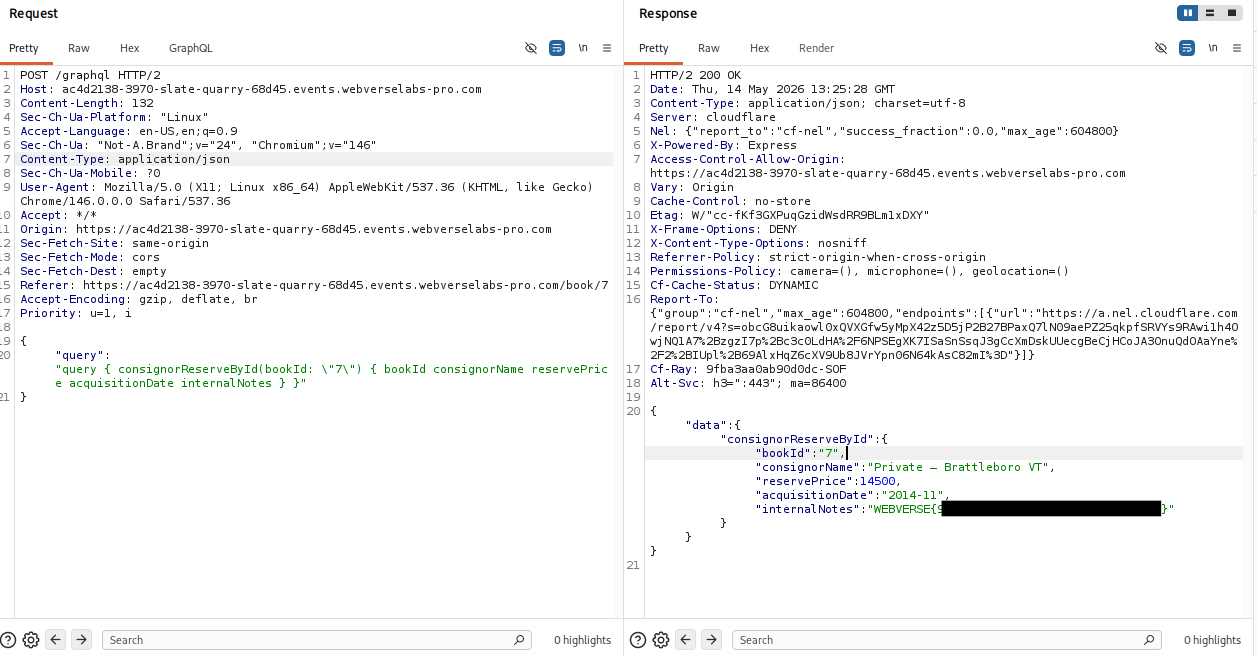Toggle hidden characters eye icon in Response
Screen dimensions: 1257x656
pyautogui.click(x=1161, y=48)
